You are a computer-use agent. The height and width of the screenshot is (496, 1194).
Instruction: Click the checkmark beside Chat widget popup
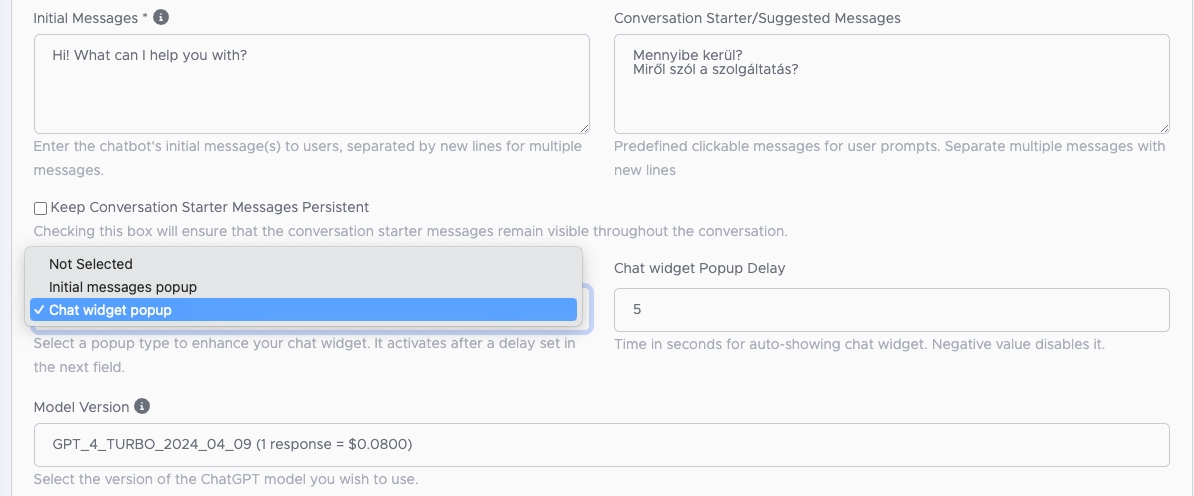[38, 310]
